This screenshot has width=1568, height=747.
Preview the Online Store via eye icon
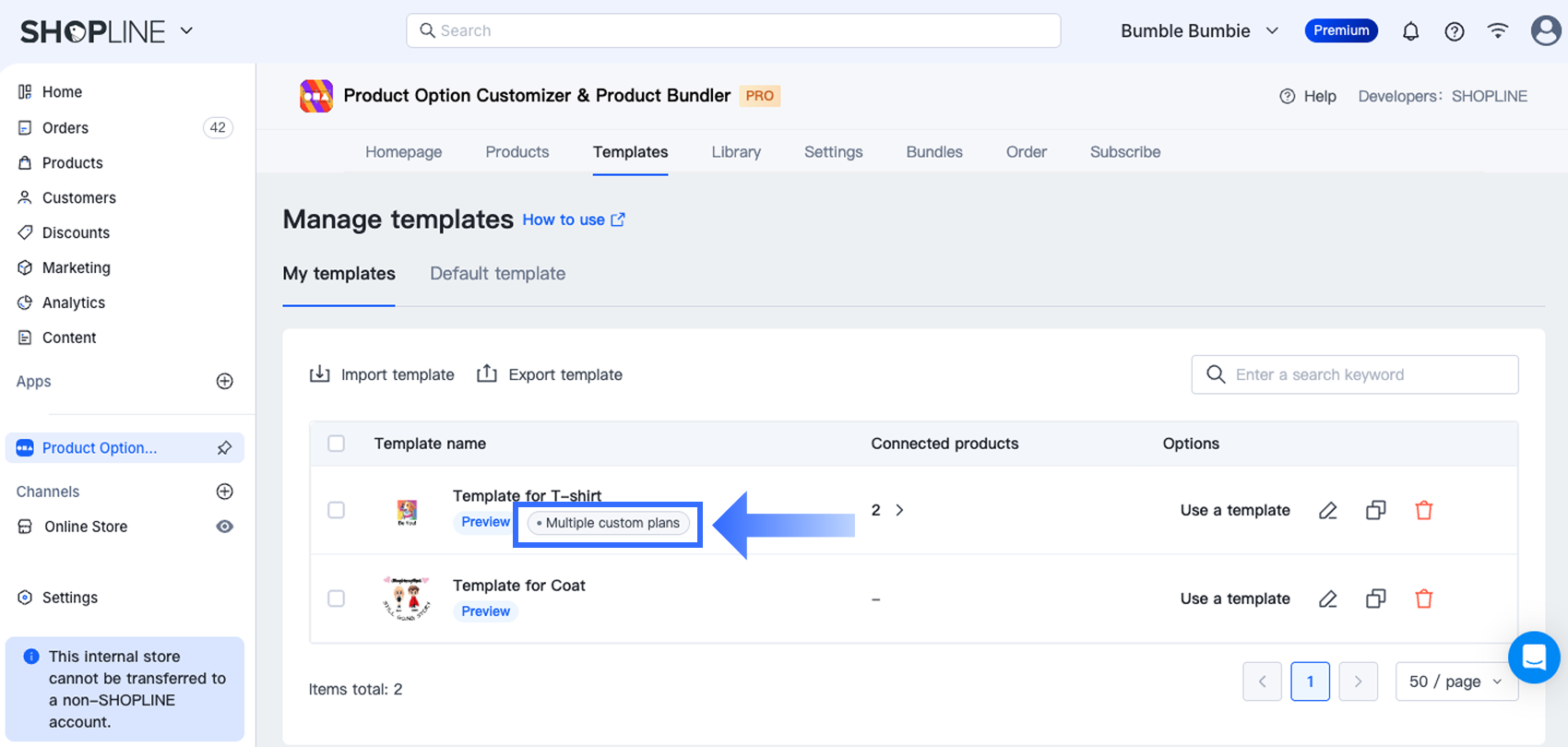[x=224, y=527]
